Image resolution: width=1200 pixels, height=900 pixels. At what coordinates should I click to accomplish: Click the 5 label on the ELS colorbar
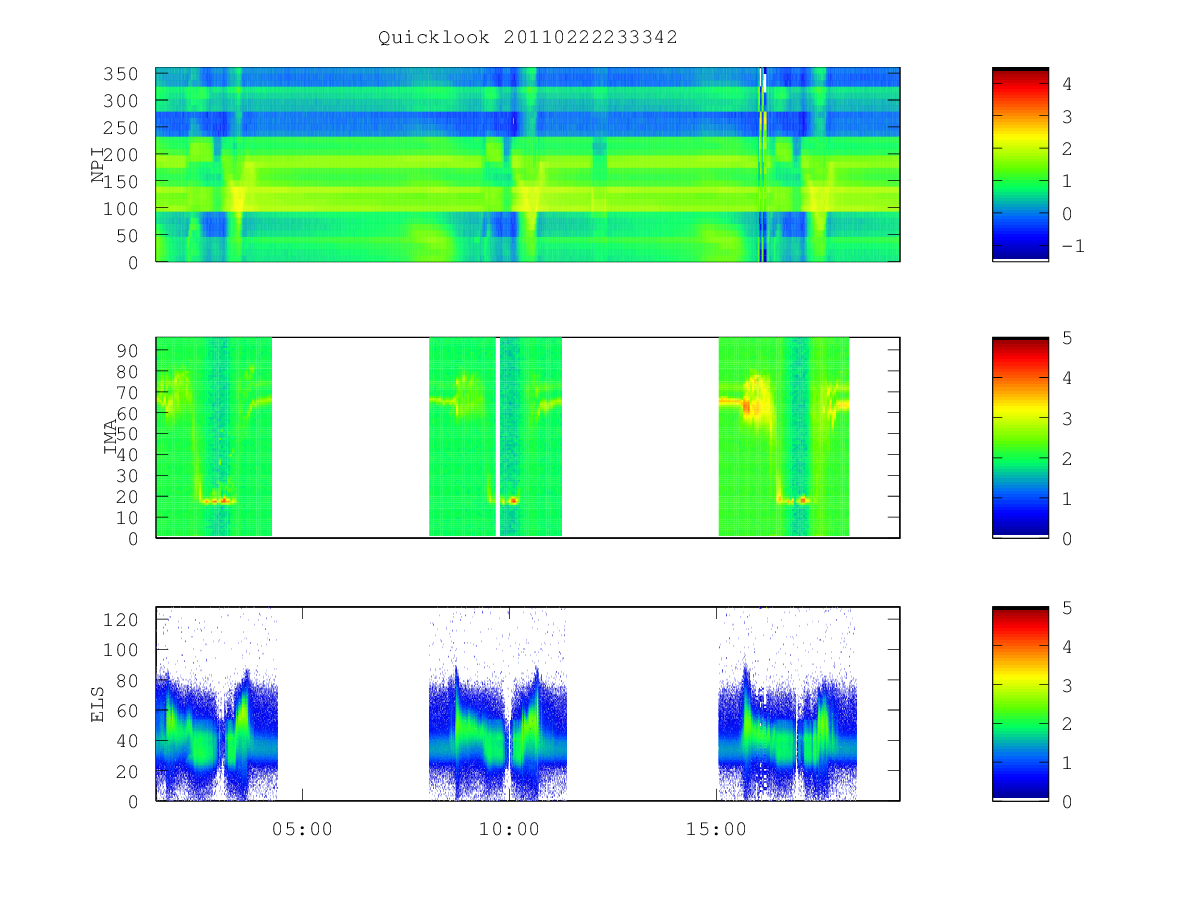coord(1067,608)
